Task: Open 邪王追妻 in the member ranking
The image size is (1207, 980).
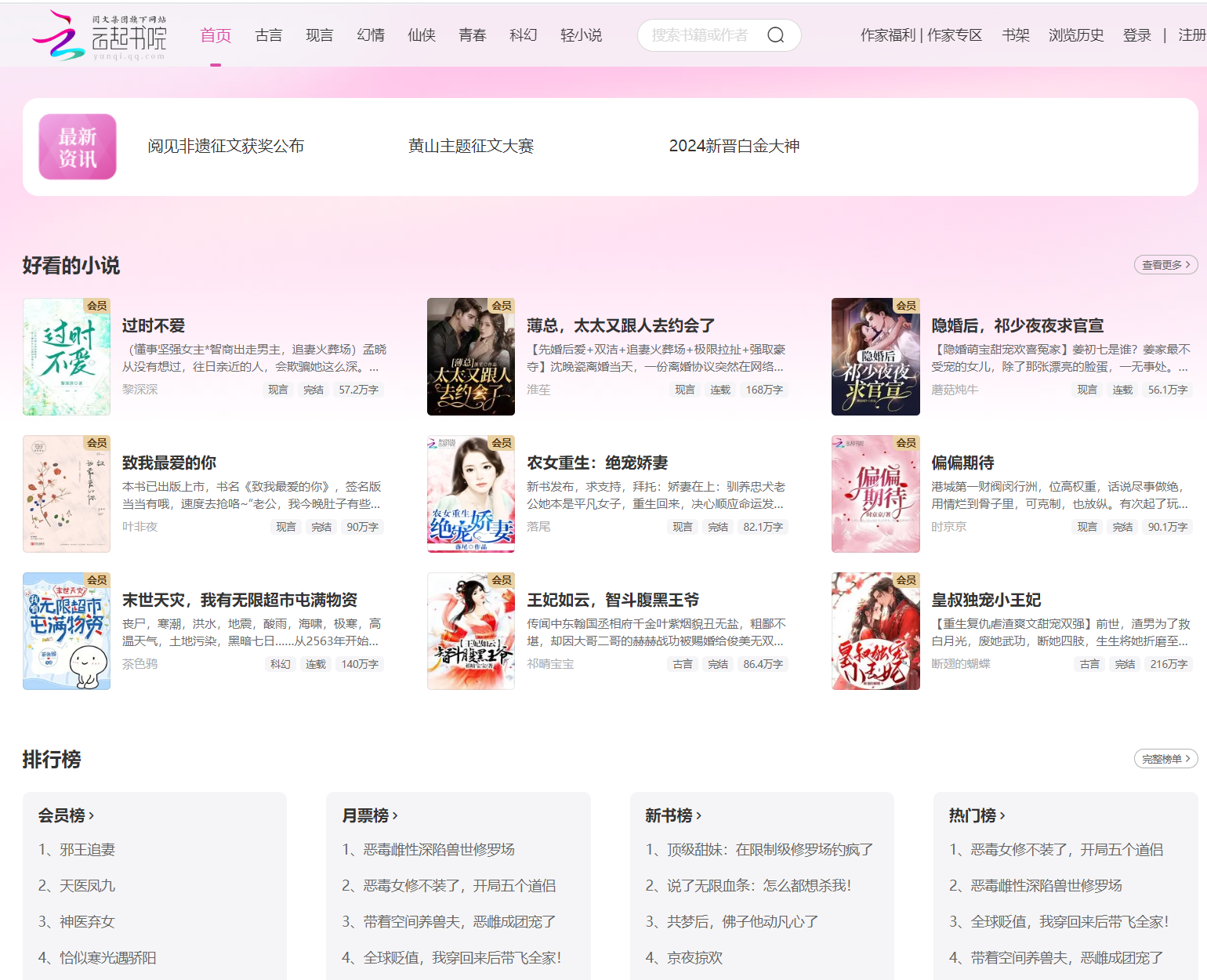Action: point(87,850)
